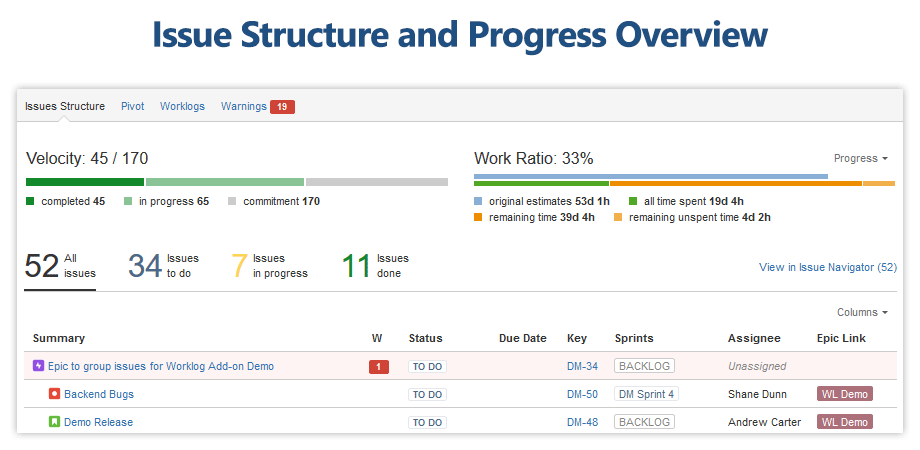
Task: Click the purple Epic issue type icon
Action: [x=38, y=366]
